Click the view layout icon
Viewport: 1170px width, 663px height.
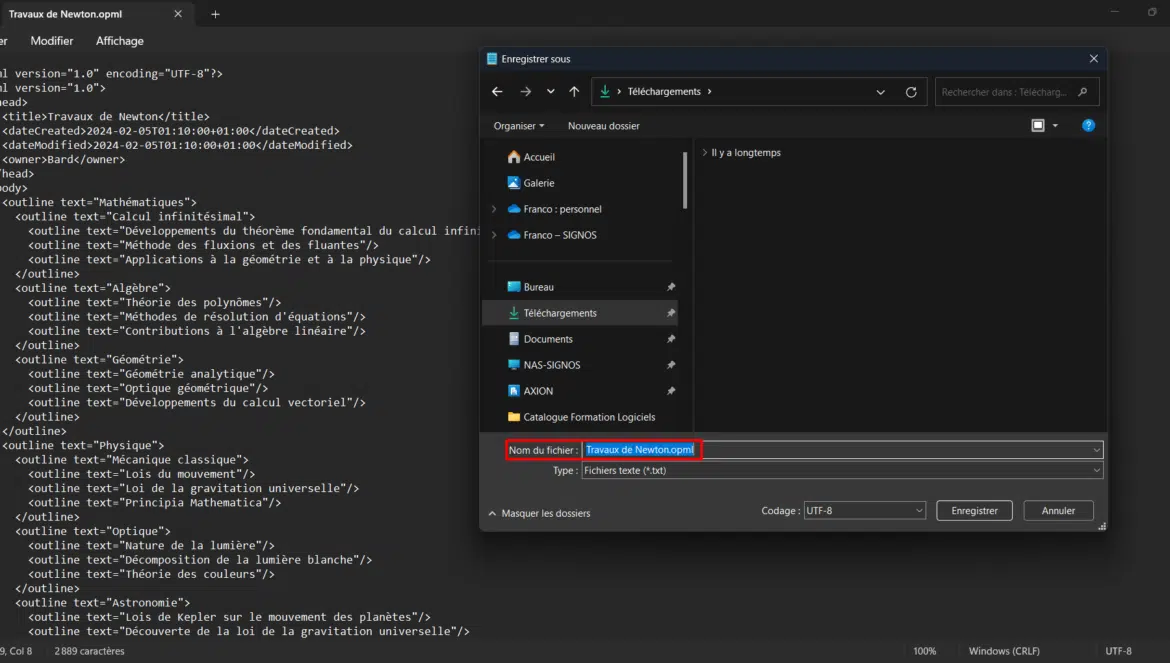coord(1038,126)
